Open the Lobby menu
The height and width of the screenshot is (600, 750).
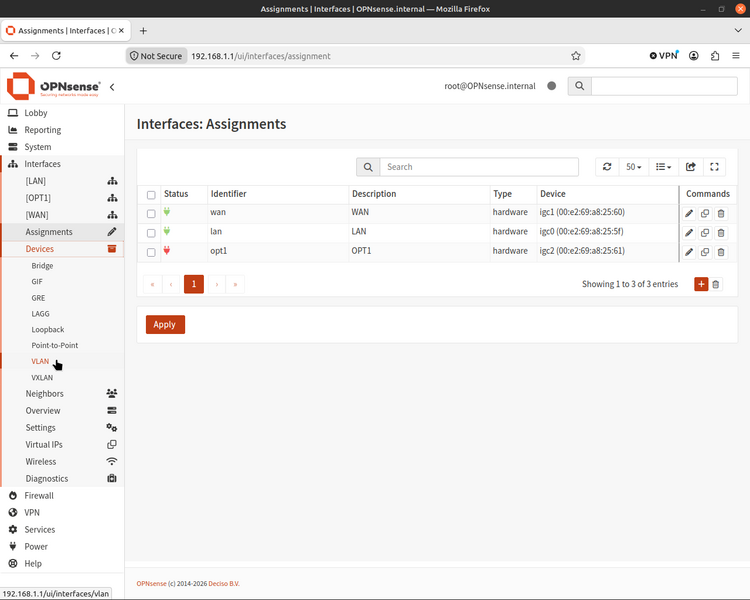pyautogui.click(x=62, y=113)
